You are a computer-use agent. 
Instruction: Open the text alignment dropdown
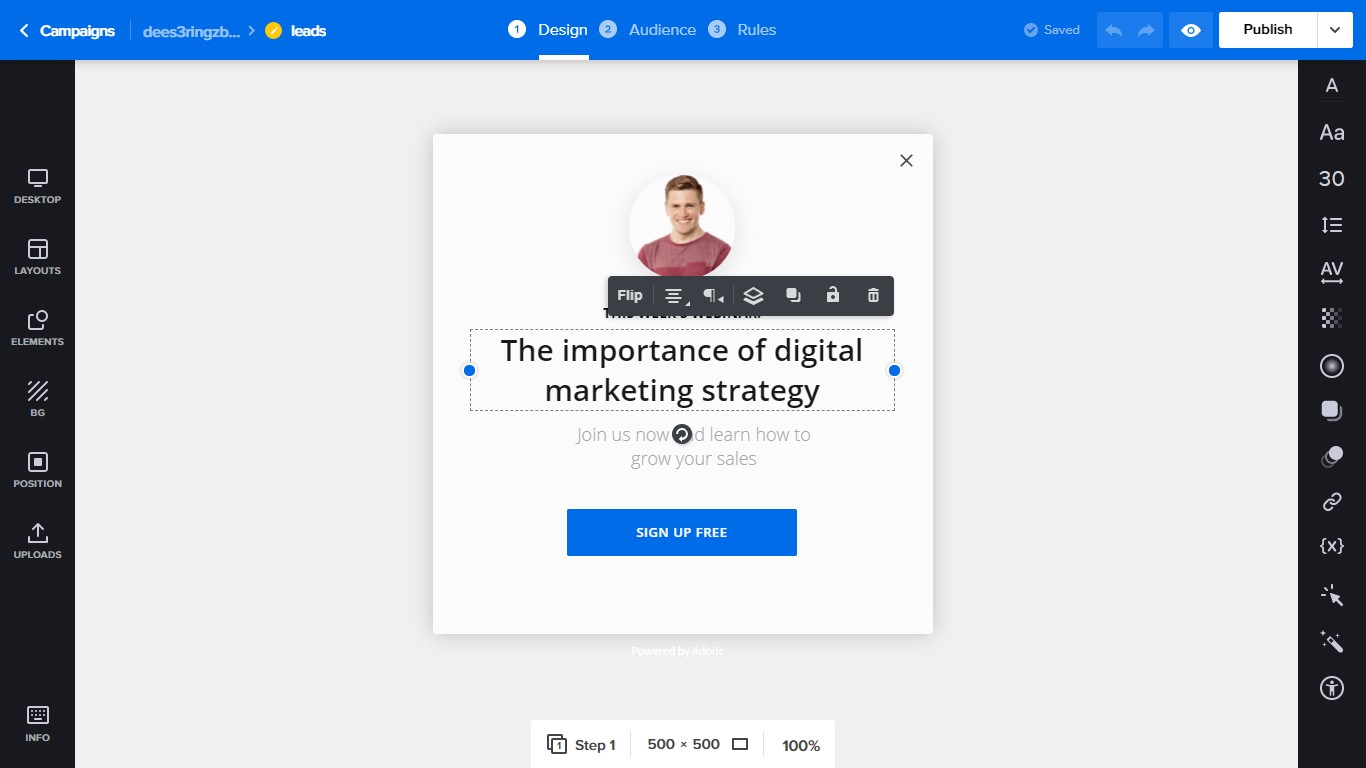[676, 296]
